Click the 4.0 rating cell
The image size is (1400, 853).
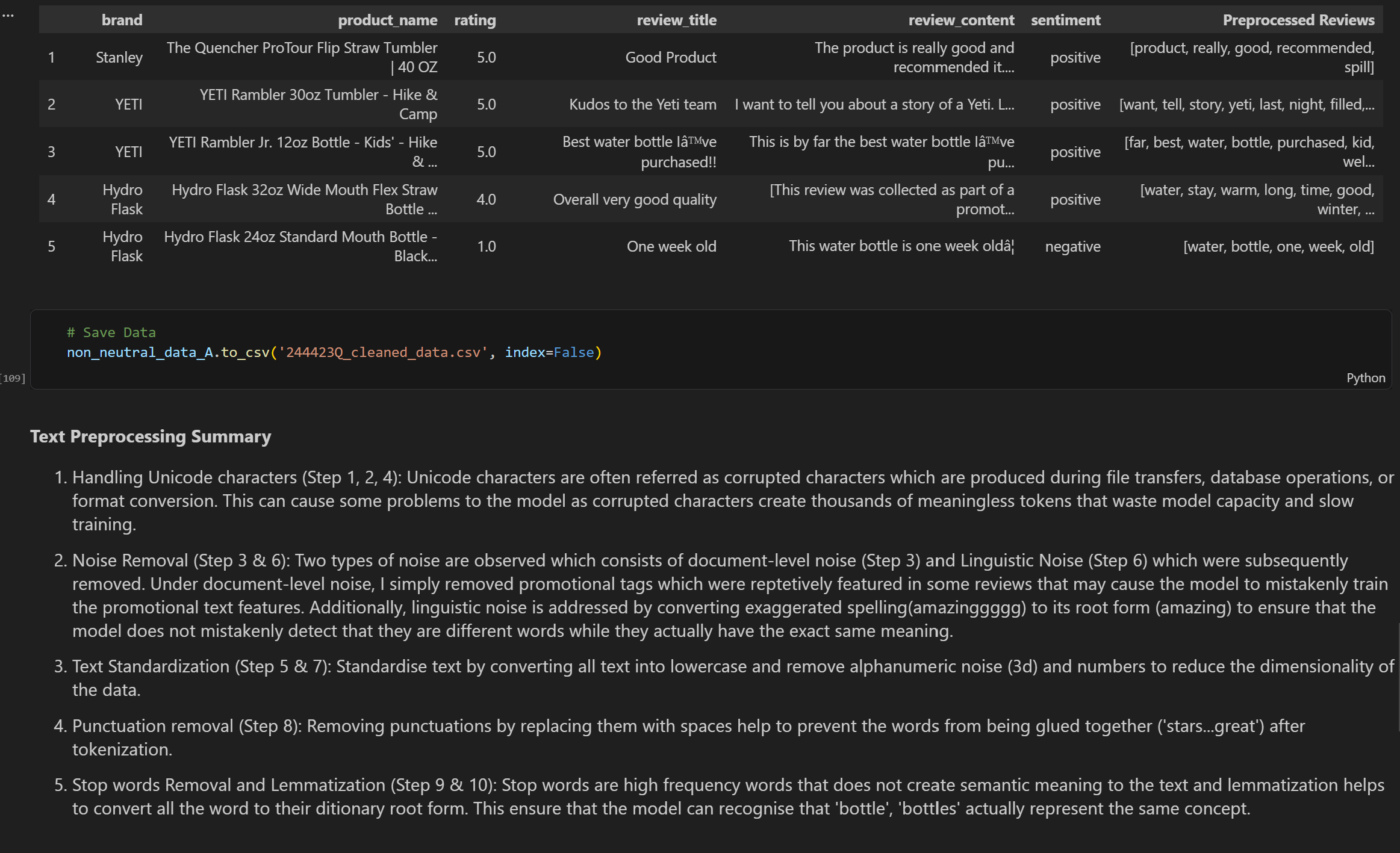point(486,199)
